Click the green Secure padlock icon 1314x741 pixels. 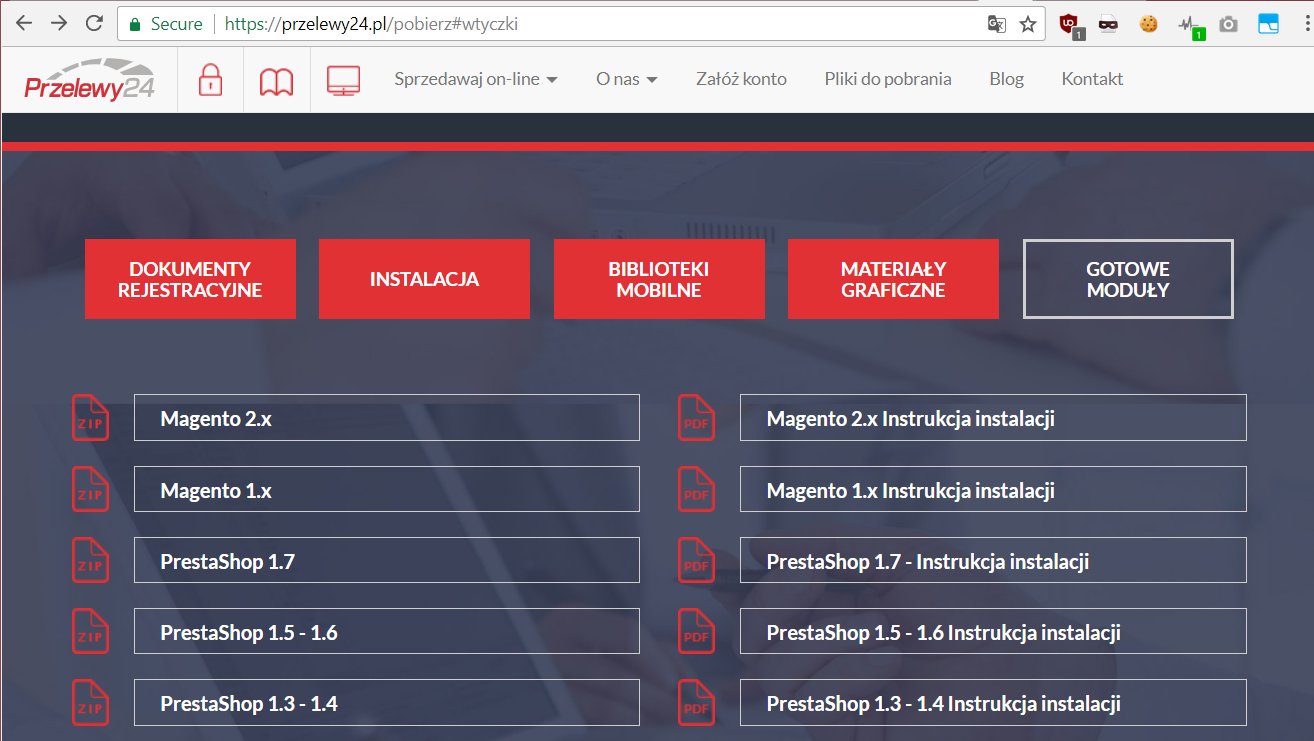coord(135,24)
